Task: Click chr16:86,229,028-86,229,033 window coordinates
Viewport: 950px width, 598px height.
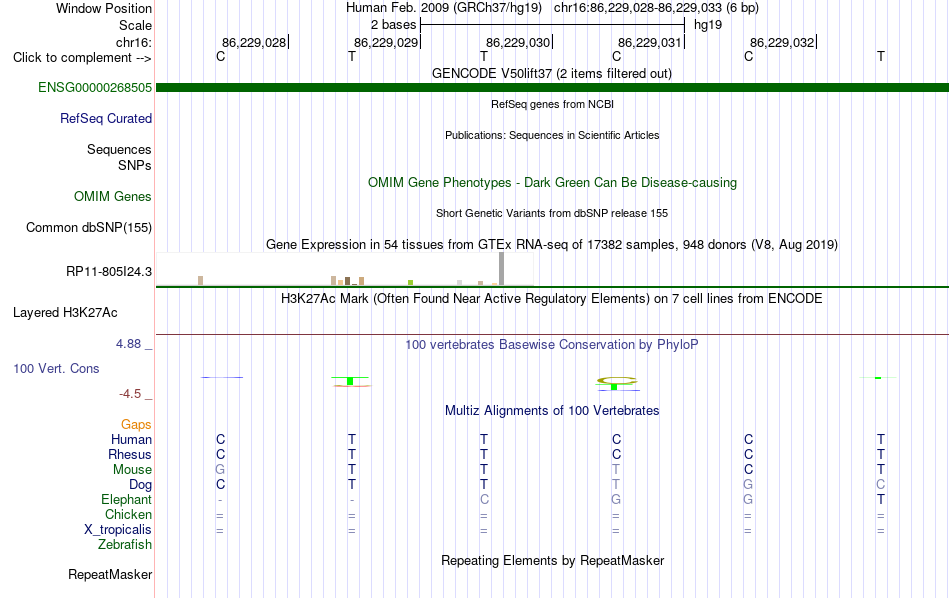Action: point(637,8)
